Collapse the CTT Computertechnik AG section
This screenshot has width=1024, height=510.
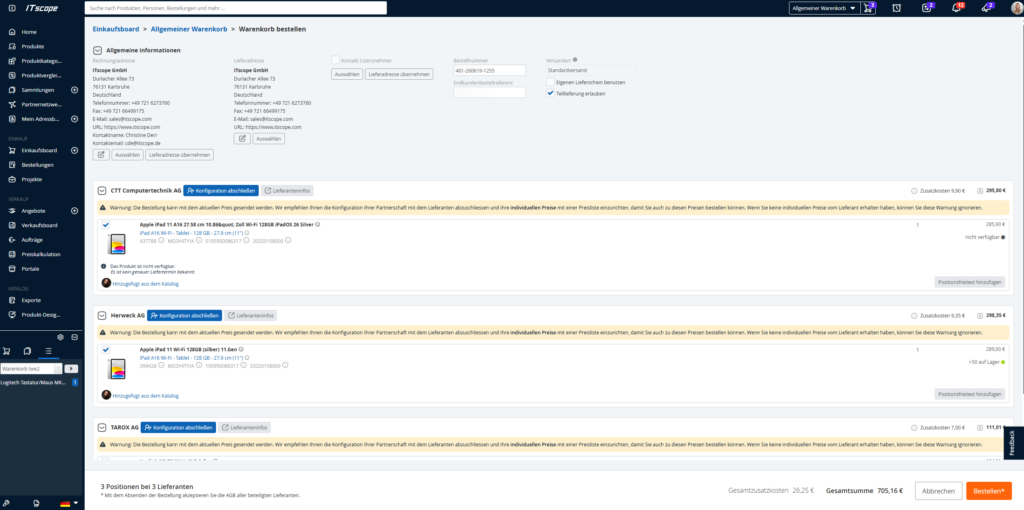(101, 191)
